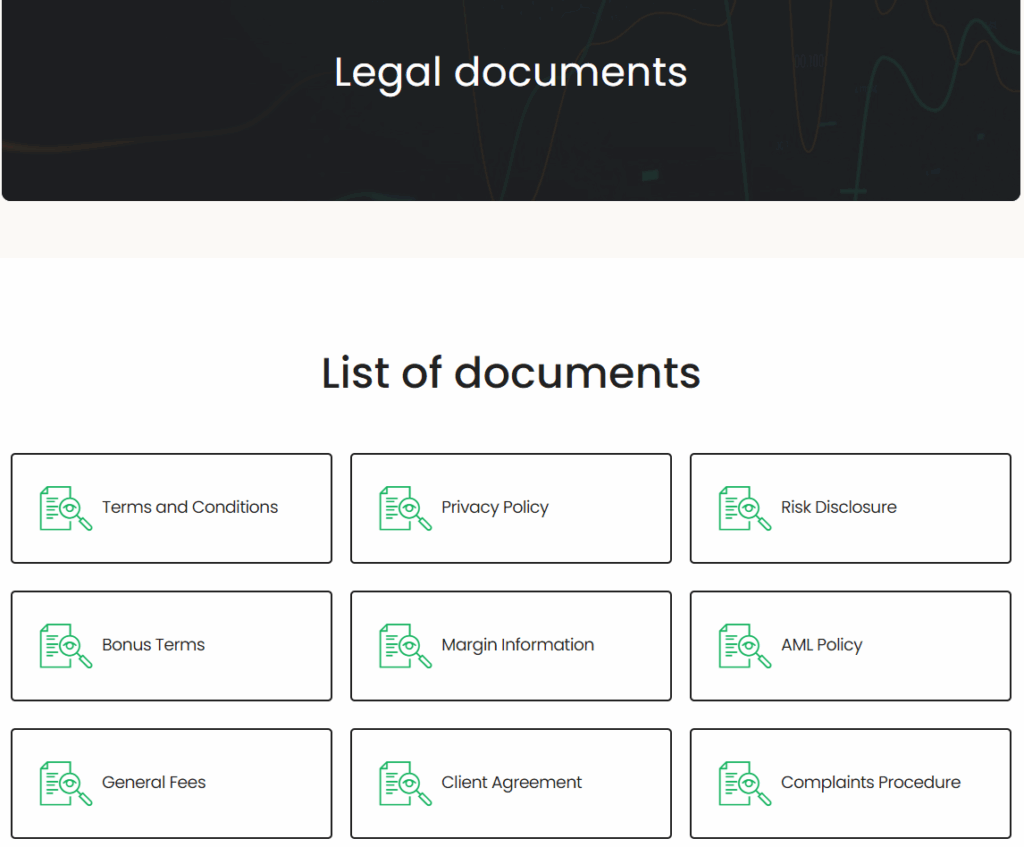Select the Margin Information text link
The height and width of the screenshot is (847, 1024).
517,645
